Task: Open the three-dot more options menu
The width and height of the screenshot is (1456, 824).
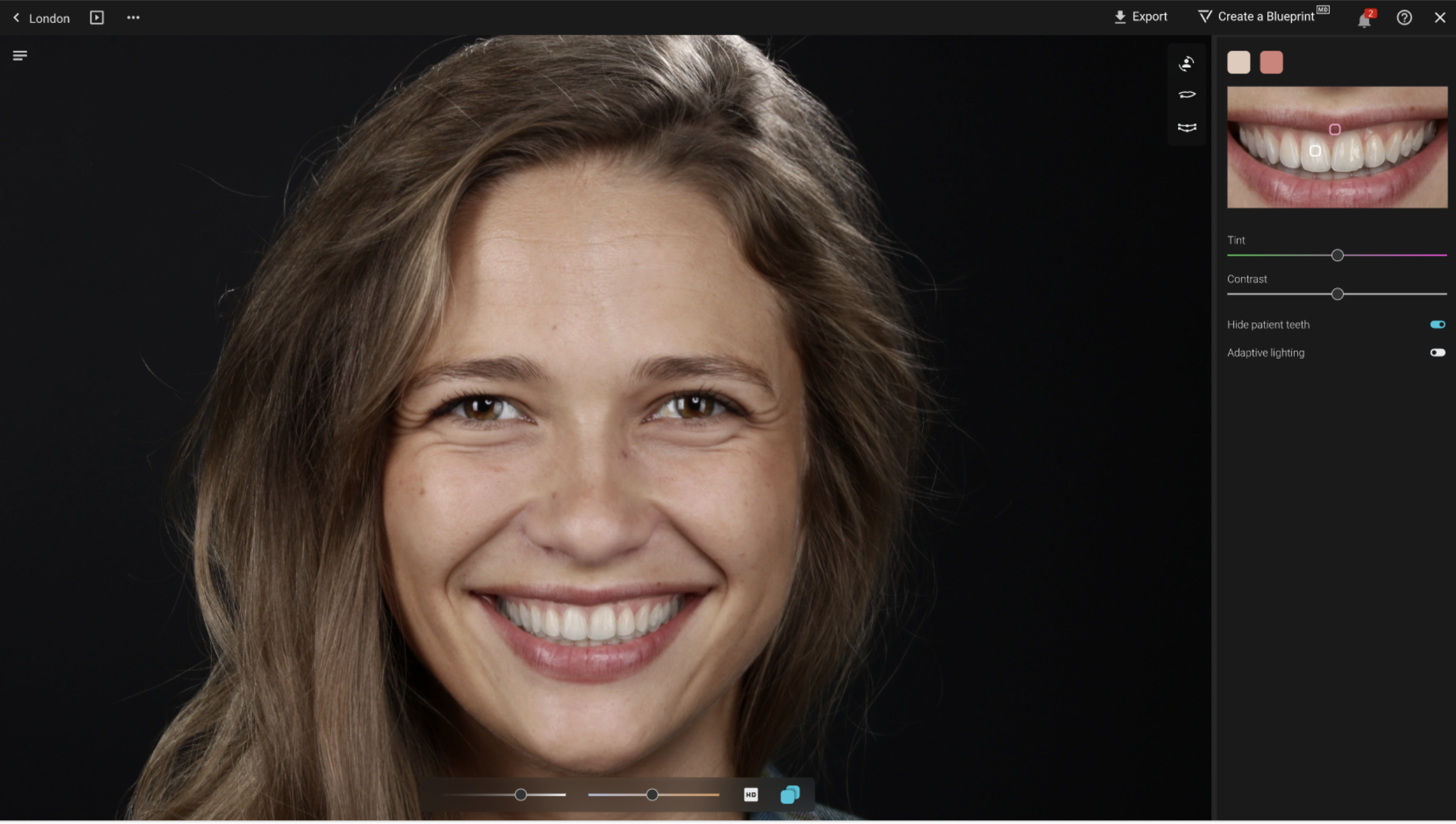Action: pos(133,18)
